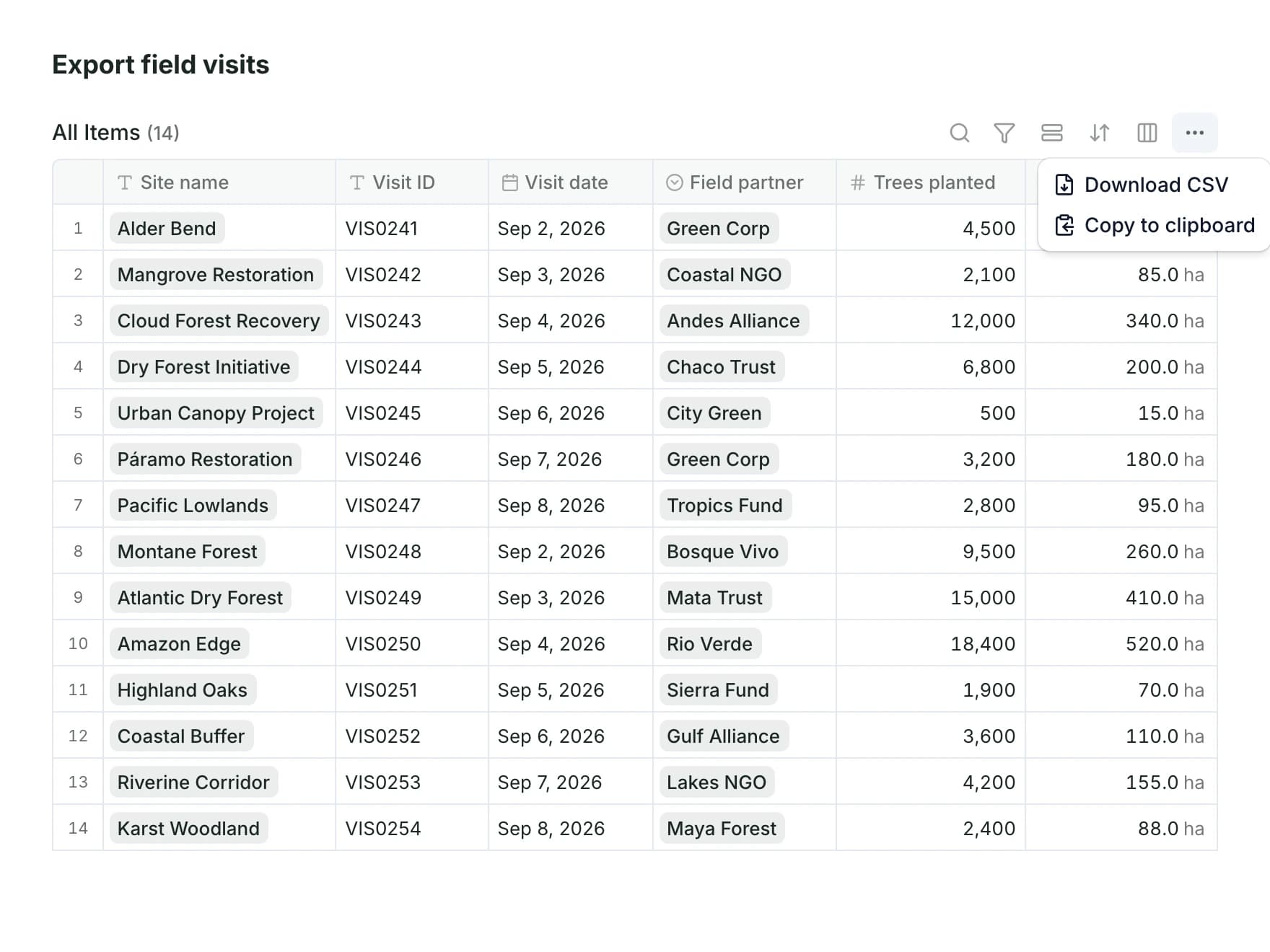Select the Karst Woodland site tag
This screenshot has width=1270, height=952.
pos(188,829)
